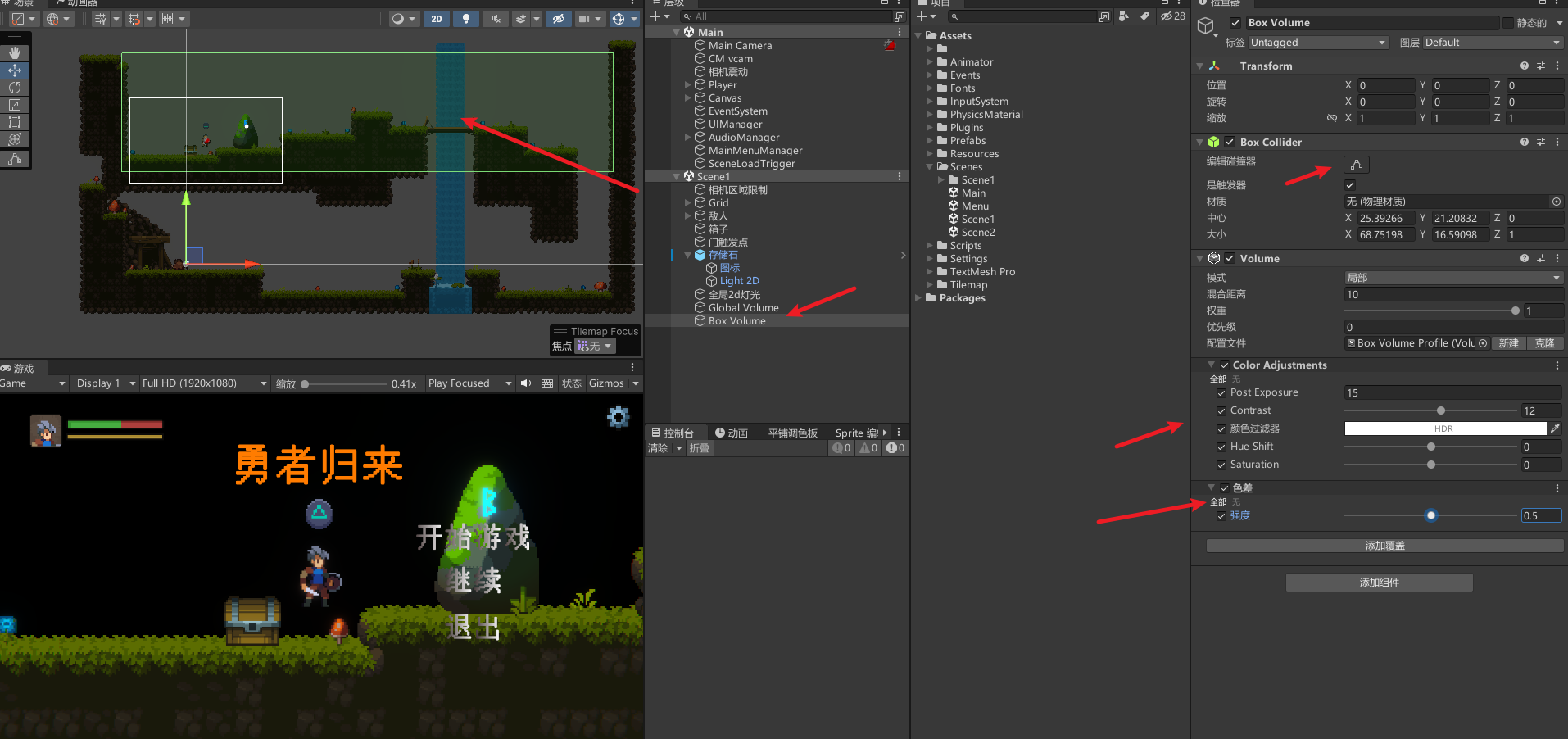Click the 添加组件 (Add Component) button
Screen dimensions: 1568x739
(1379, 583)
